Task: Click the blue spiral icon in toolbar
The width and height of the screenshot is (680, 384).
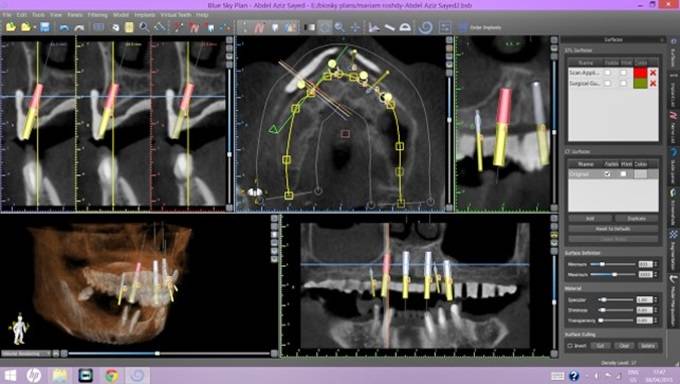Action: point(425,27)
